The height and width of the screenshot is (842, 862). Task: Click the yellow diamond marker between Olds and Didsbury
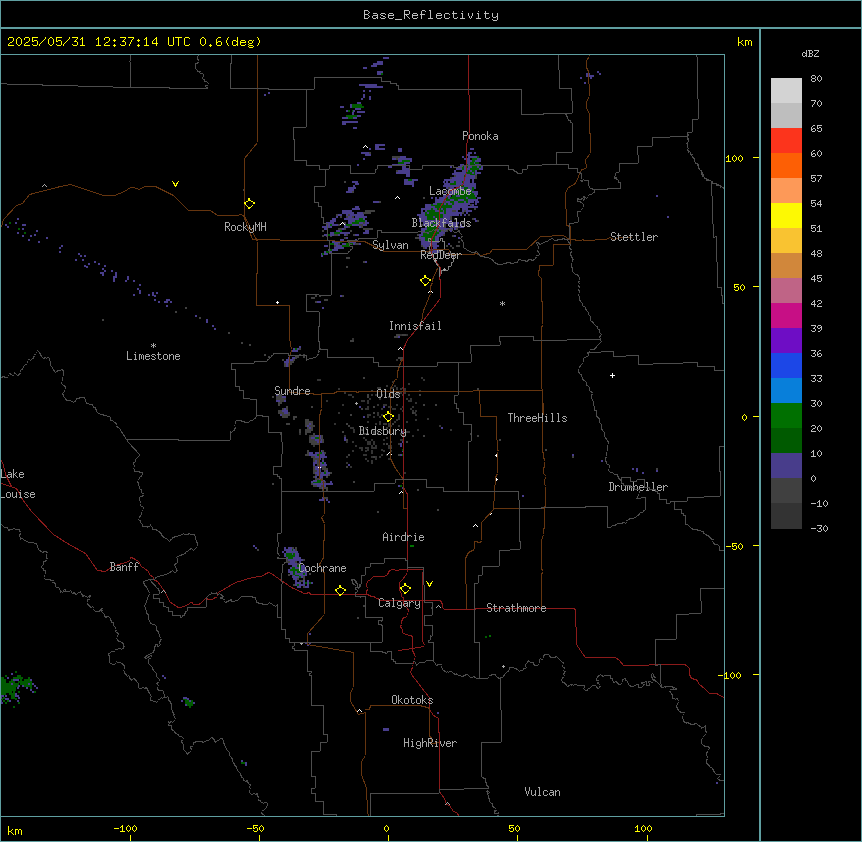(x=389, y=417)
